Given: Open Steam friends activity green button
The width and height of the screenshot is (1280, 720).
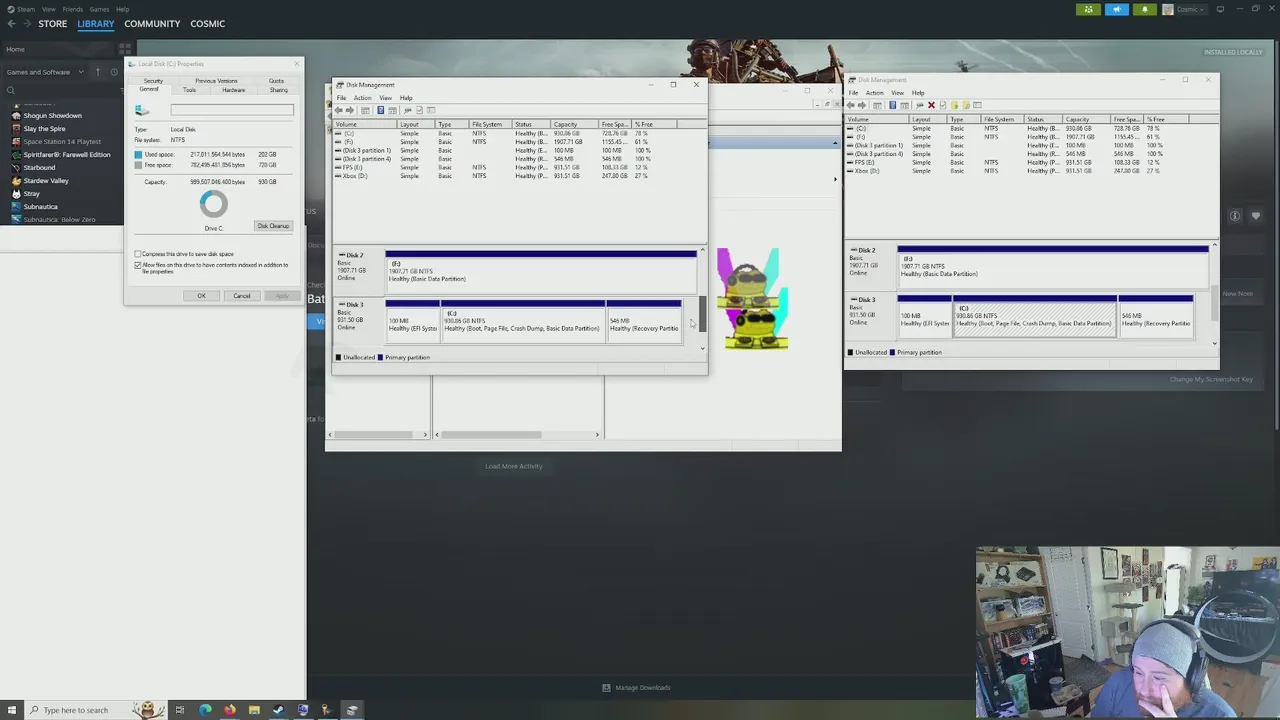Looking at the screenshot, I should (1089, 9).
